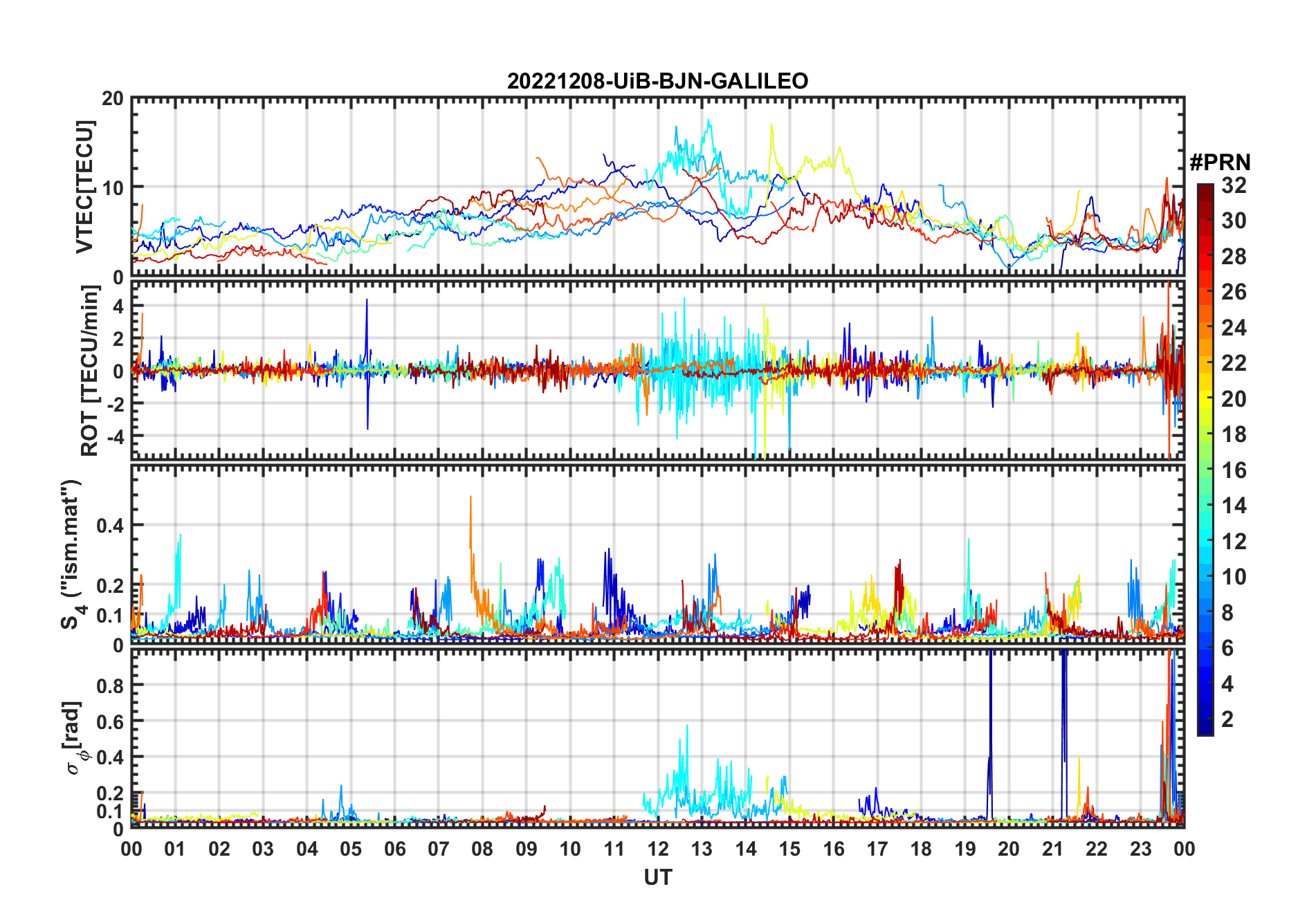Image resolution: width=1316 pixels, height=920 pixels.
Task: Click the sigma-phi [rad] y-axis label
Action: coord(73,737)
